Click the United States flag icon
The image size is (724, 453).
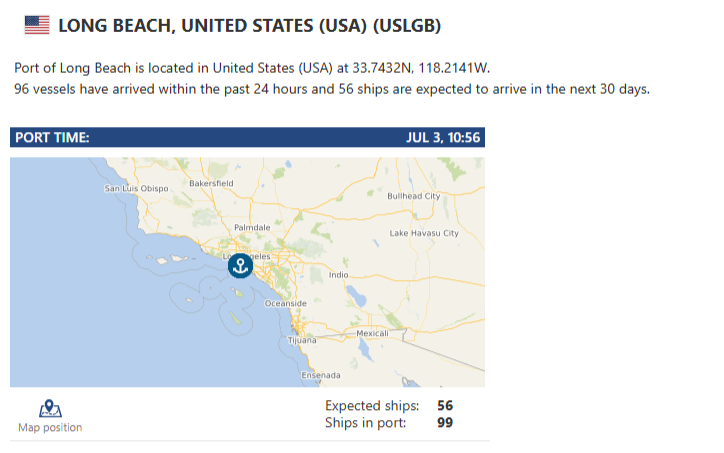coord(37,25)
